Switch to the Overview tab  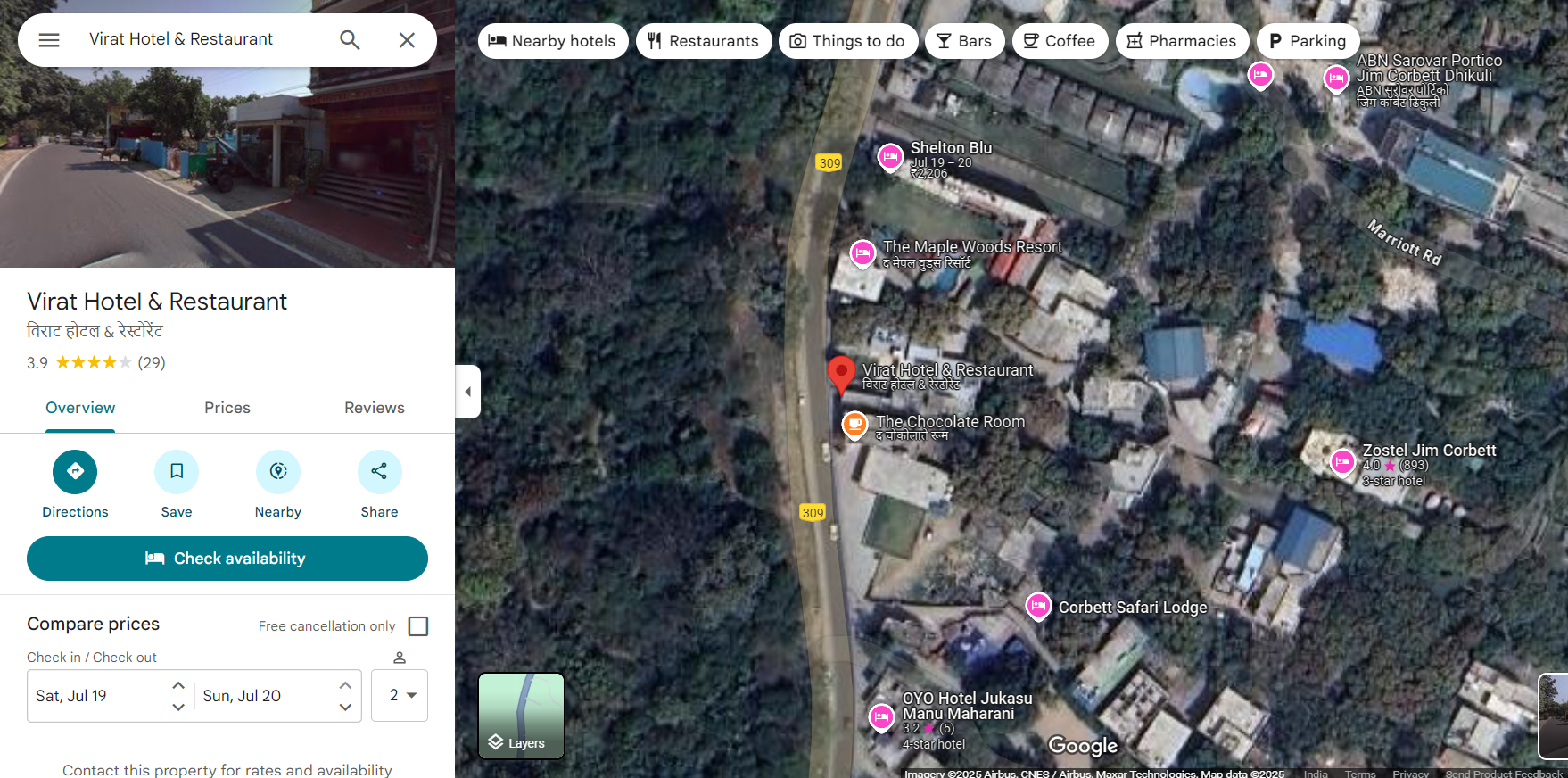pyautogui.click(x=80, y=409)
